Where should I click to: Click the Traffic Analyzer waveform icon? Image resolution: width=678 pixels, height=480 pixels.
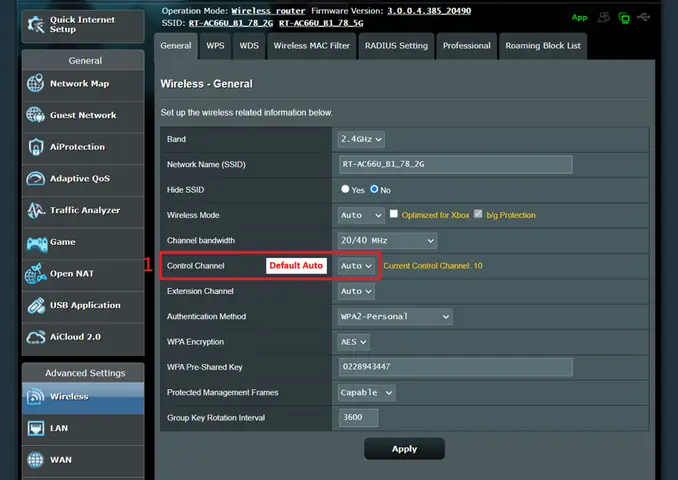[x=35, y=210]
